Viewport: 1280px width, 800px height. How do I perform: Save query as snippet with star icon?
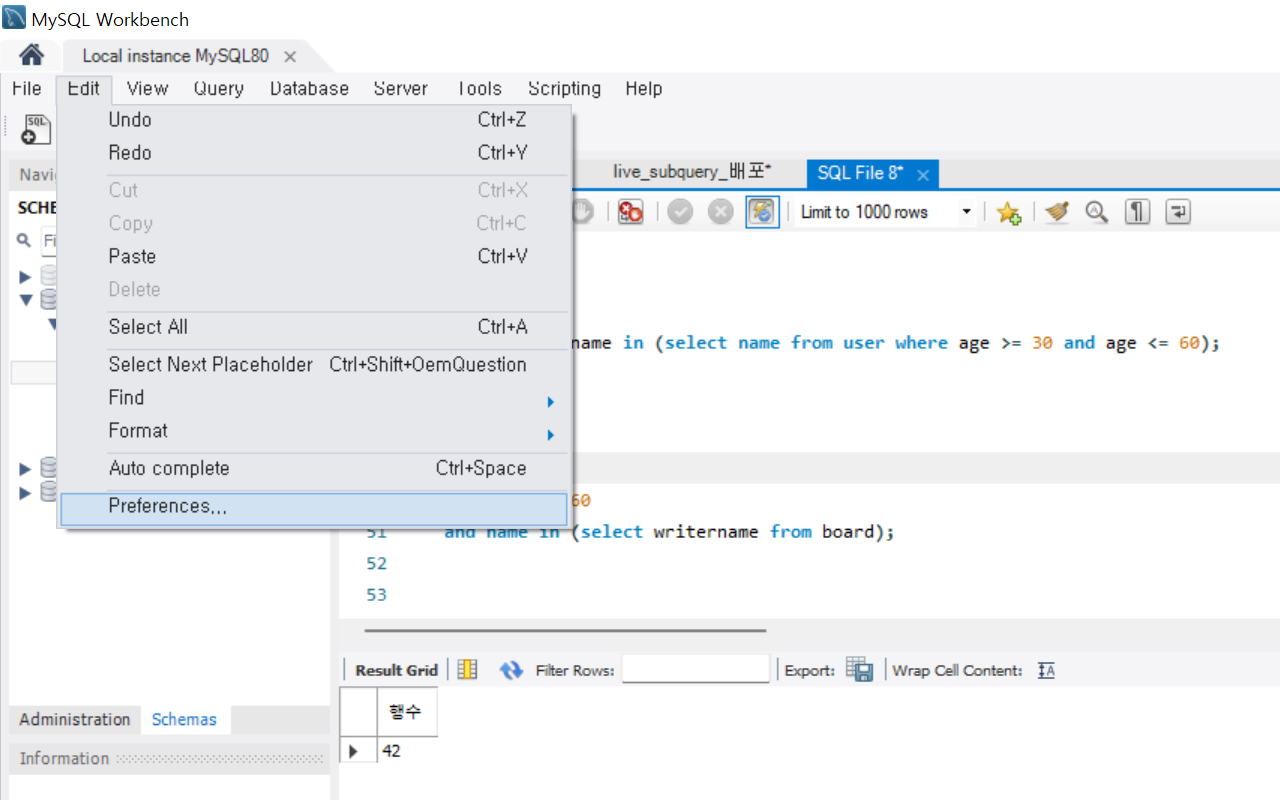[x=1009, y=212]
